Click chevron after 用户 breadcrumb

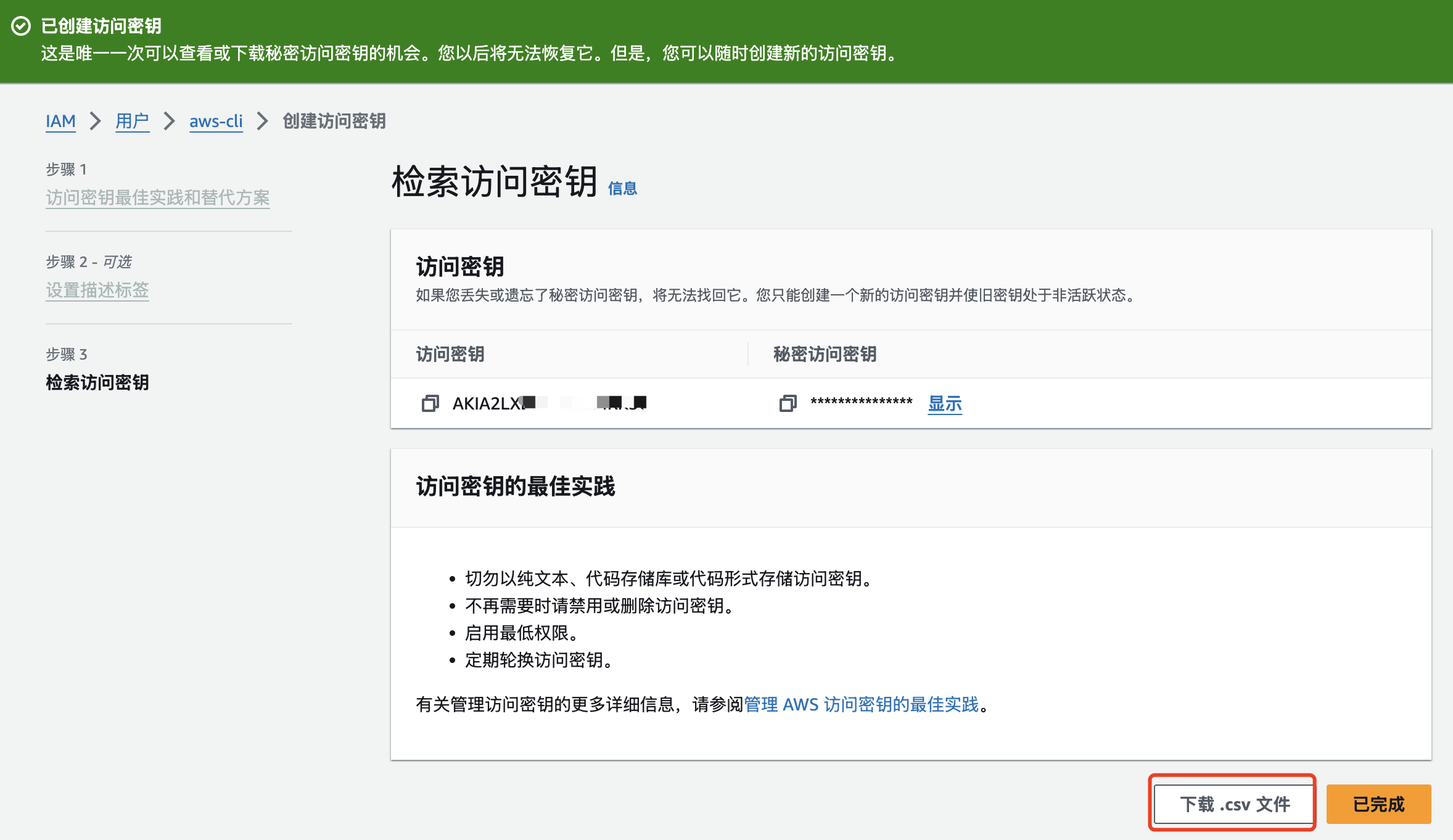tap(169, 121)
